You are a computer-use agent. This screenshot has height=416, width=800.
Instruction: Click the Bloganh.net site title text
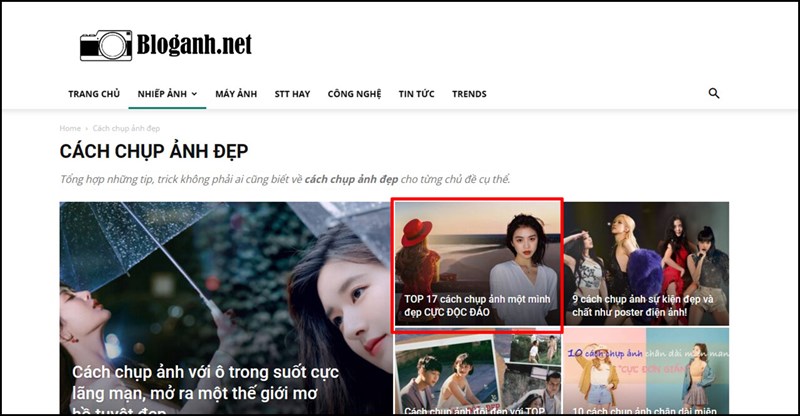[194, 45]
